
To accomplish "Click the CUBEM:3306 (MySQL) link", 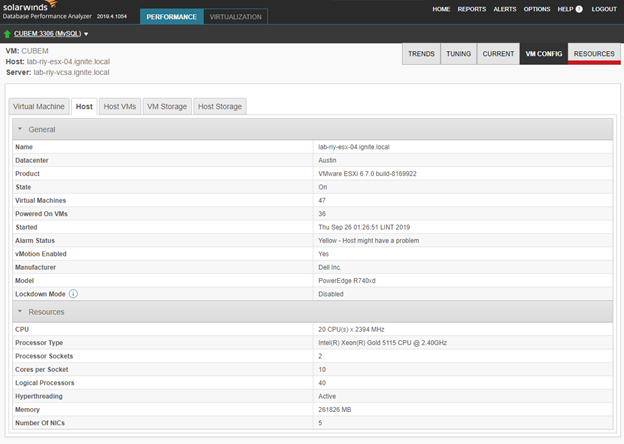I will pos(47,34).
